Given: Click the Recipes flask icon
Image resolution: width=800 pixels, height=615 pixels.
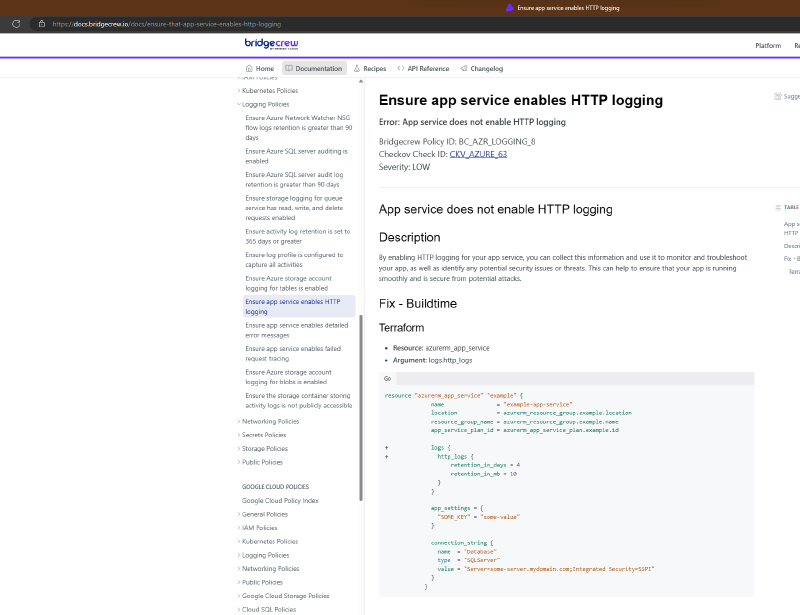Looking at the screenshot, I should (357, 69).
